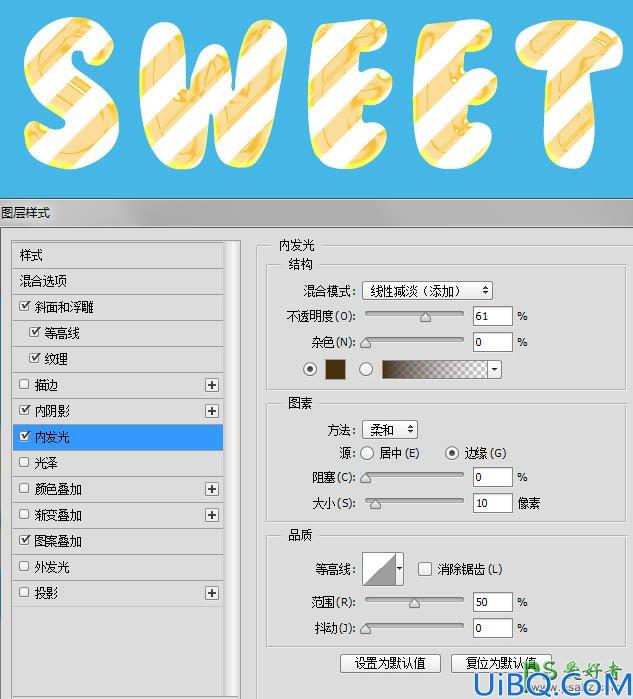Image resolution: width=633 pixels, height=699 pixels.
Task: Click the brown-to-transparent gradient bar
Action: (x=435, y=370)
